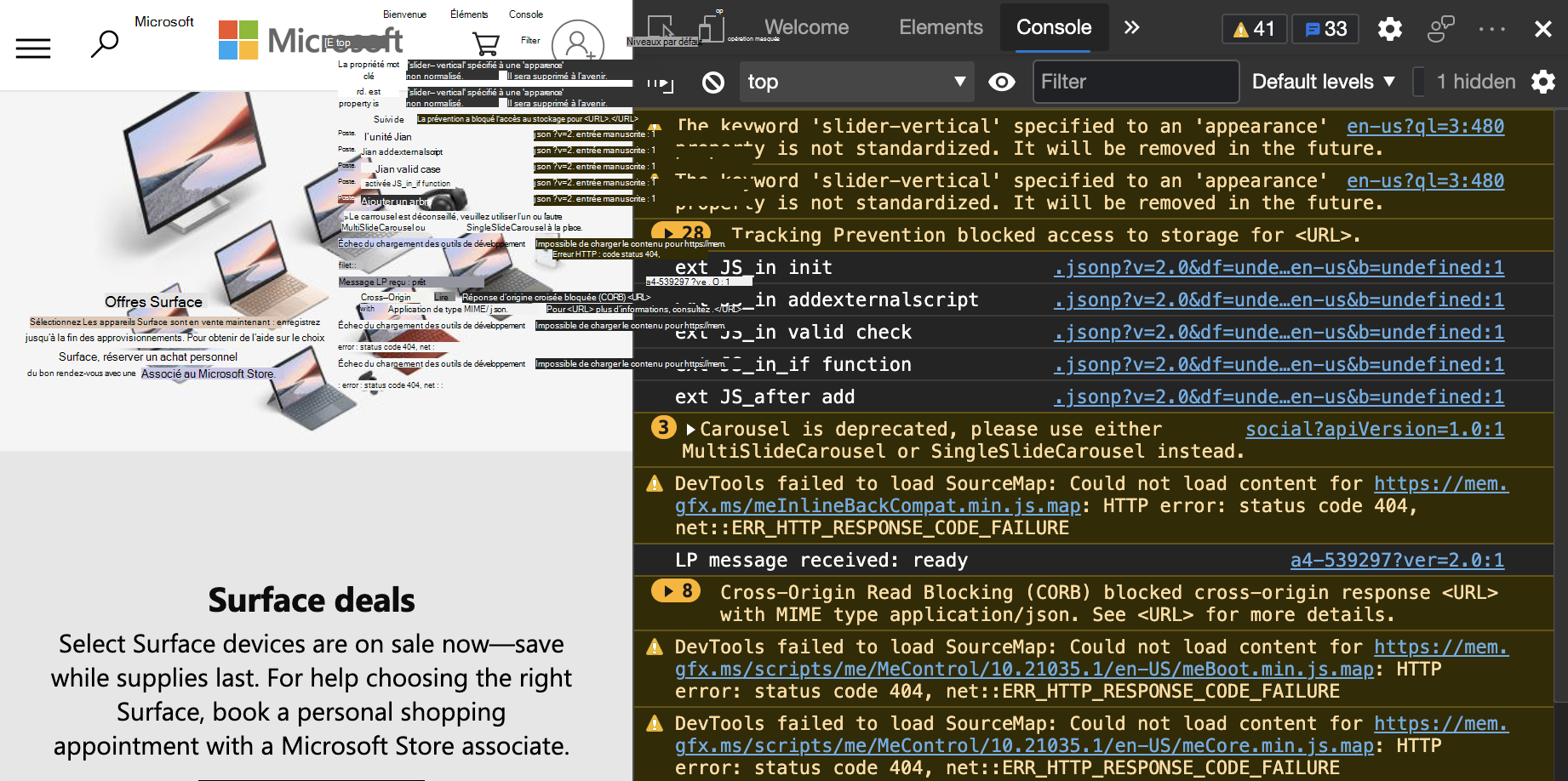This screenshot has height=781, width=1568.
Task: Click the 'Cross-Origin Read Blocking (CORB)' message text
Action: (x=1109, y=603)
